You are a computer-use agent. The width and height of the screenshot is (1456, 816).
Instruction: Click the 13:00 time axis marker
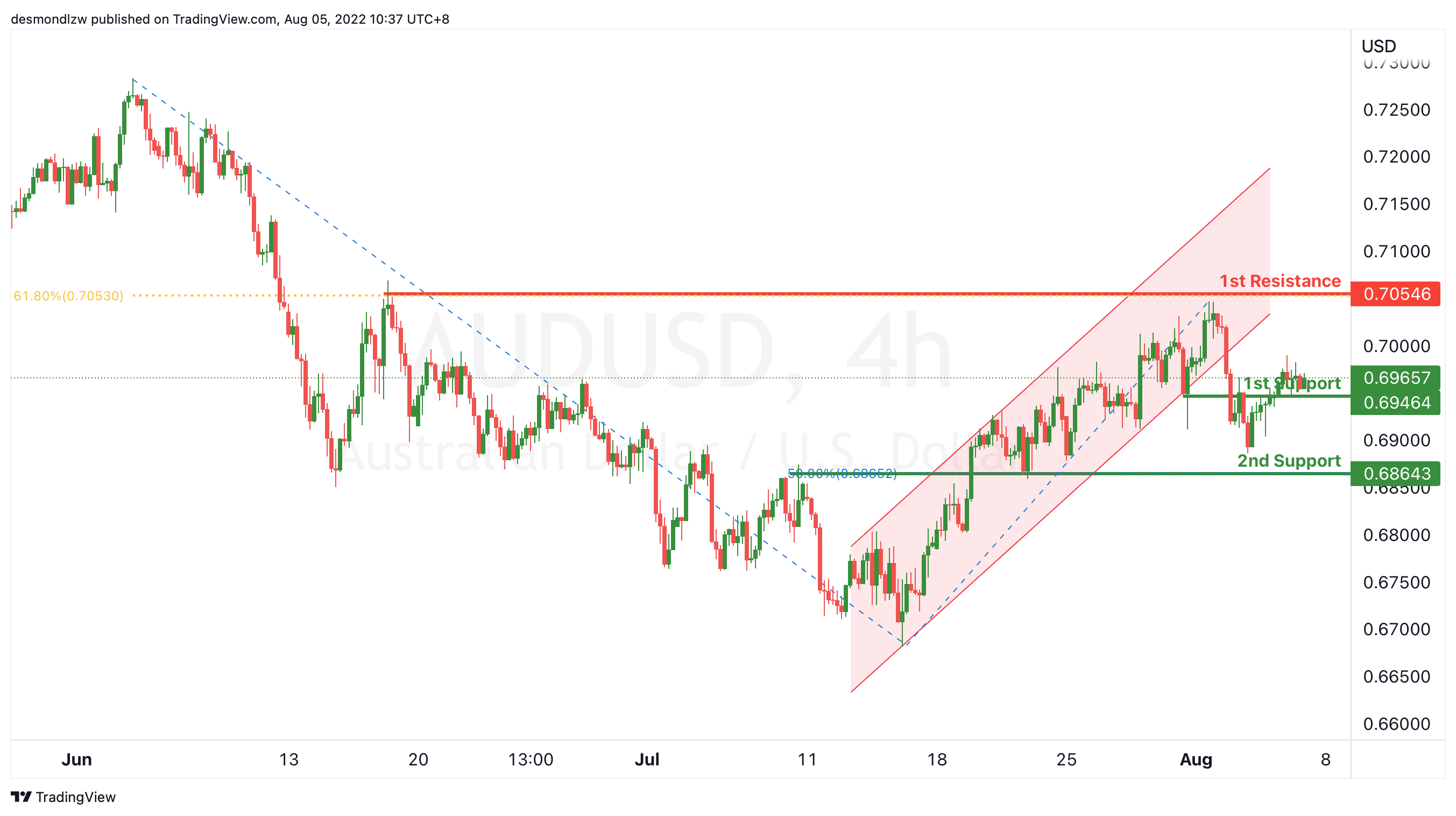(530, 759)
